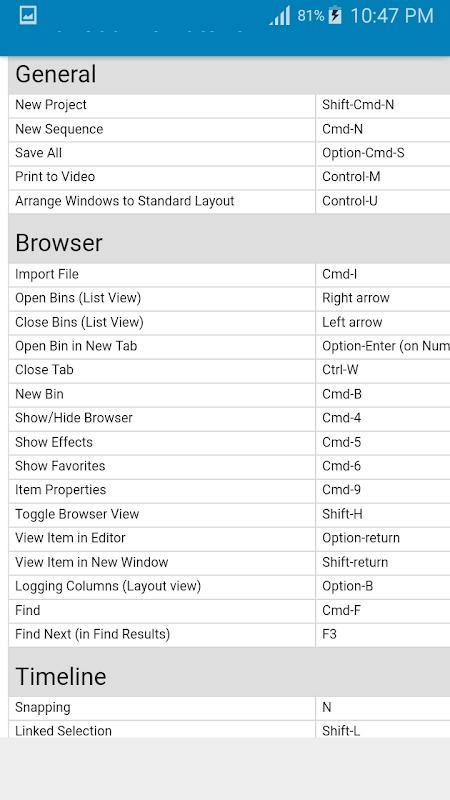Tap the battery charging icon
This screenshot has height=800, width=450.
(x=335, y=15)
